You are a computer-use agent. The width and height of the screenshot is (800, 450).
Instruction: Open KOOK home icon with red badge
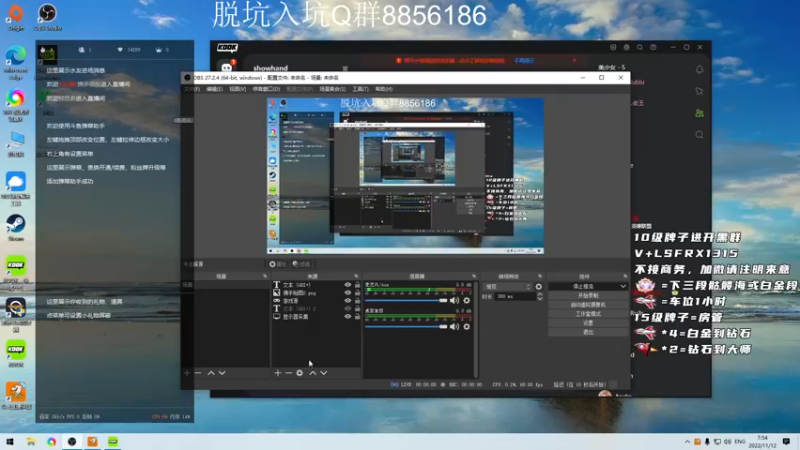click(x=227, y=67)
